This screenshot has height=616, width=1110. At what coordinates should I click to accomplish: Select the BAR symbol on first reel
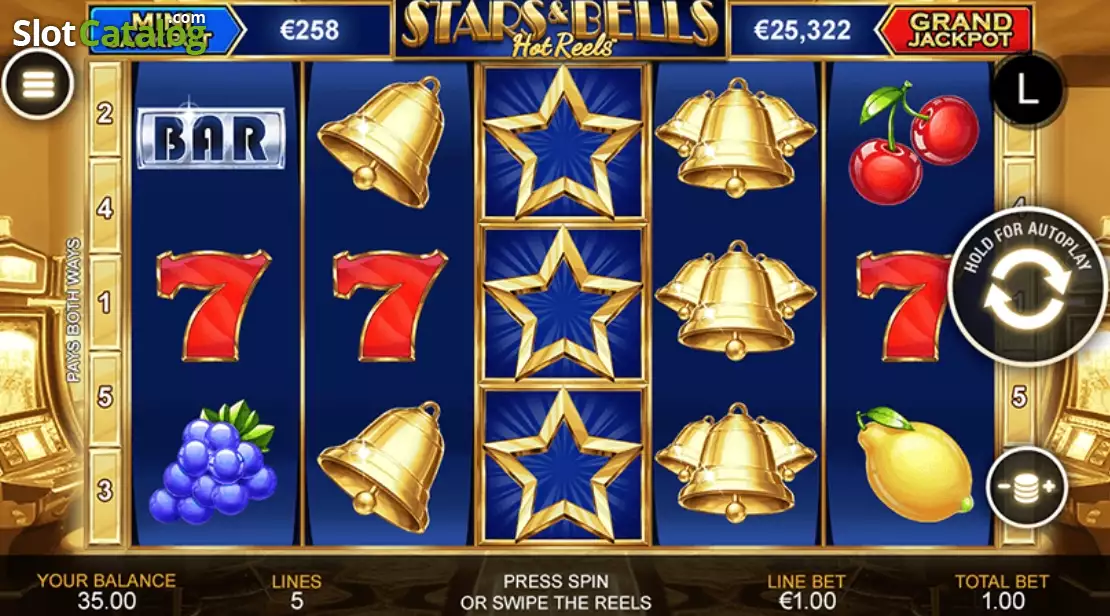coord(211,138)
